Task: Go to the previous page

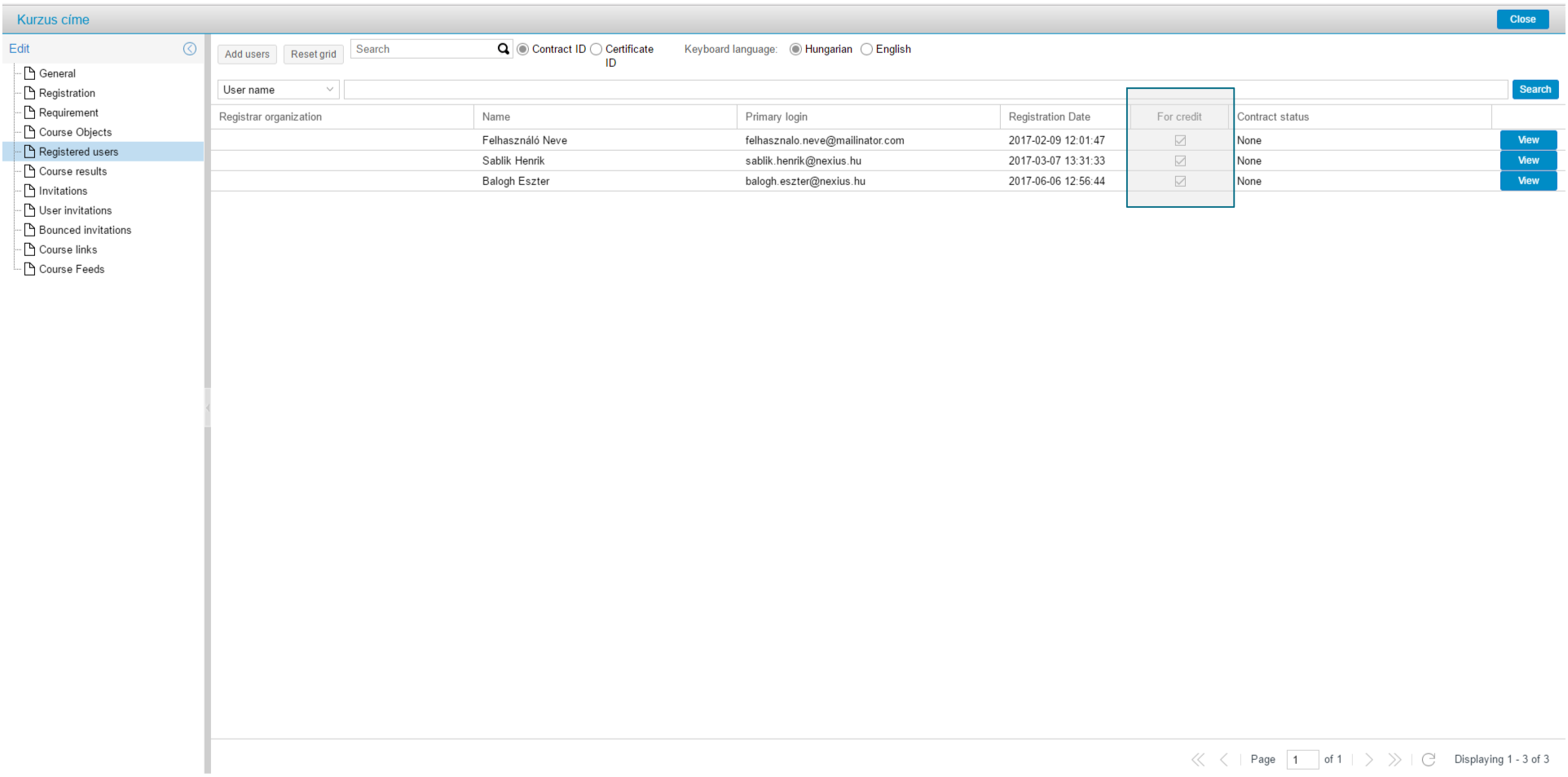Action: pos(1224,760)
